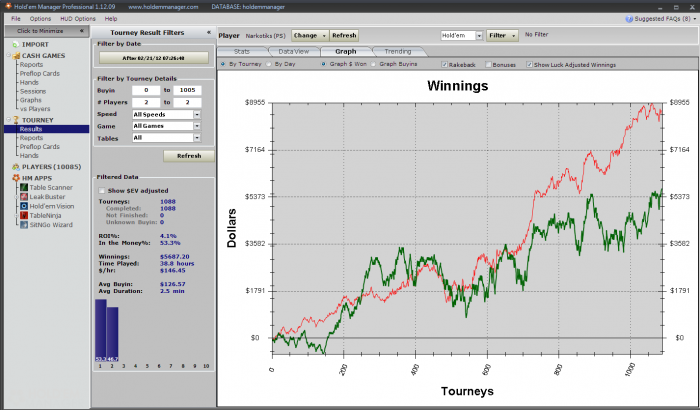Click the Hold'em Manager logo in title bar
Screen dimensions: 700x410
pyautogui.click(x=8, y=6)
